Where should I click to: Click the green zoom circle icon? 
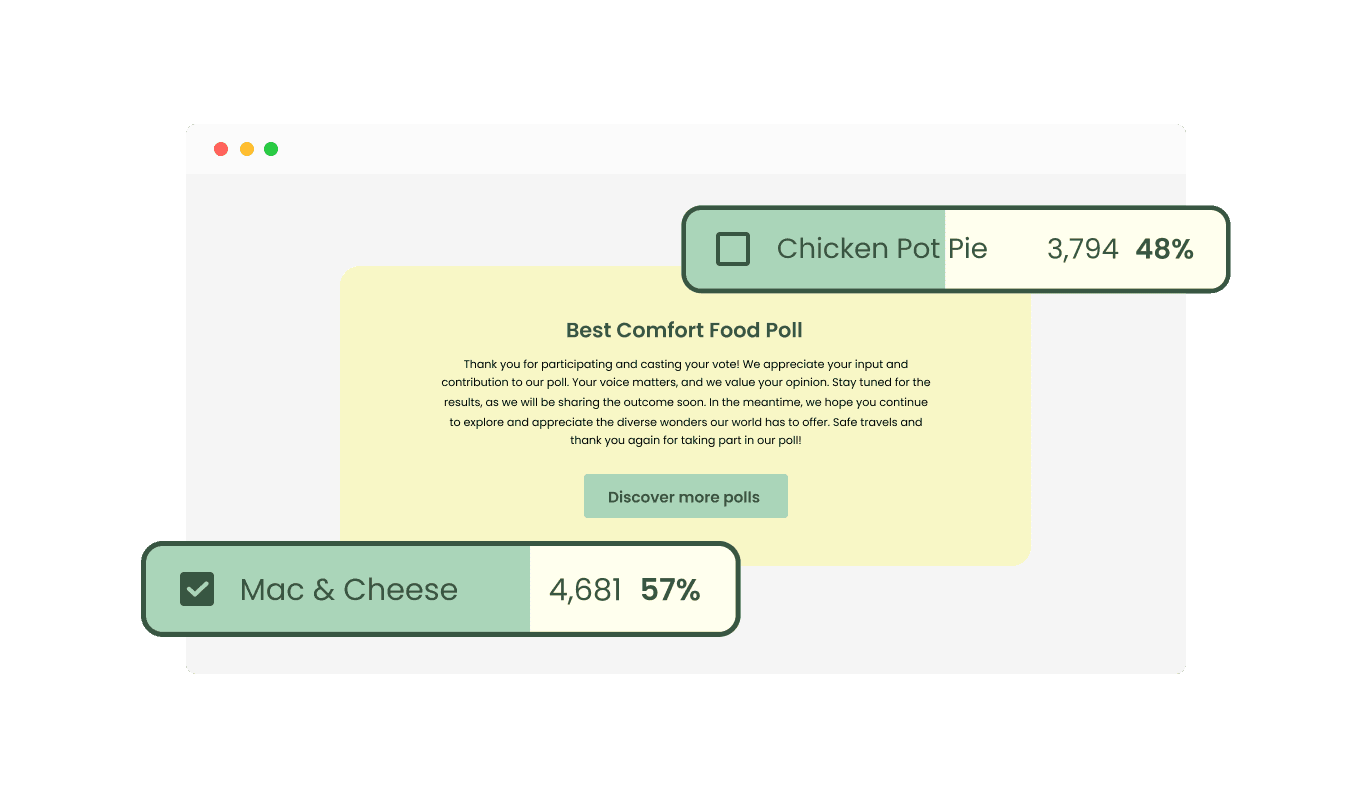click(271, 149)
